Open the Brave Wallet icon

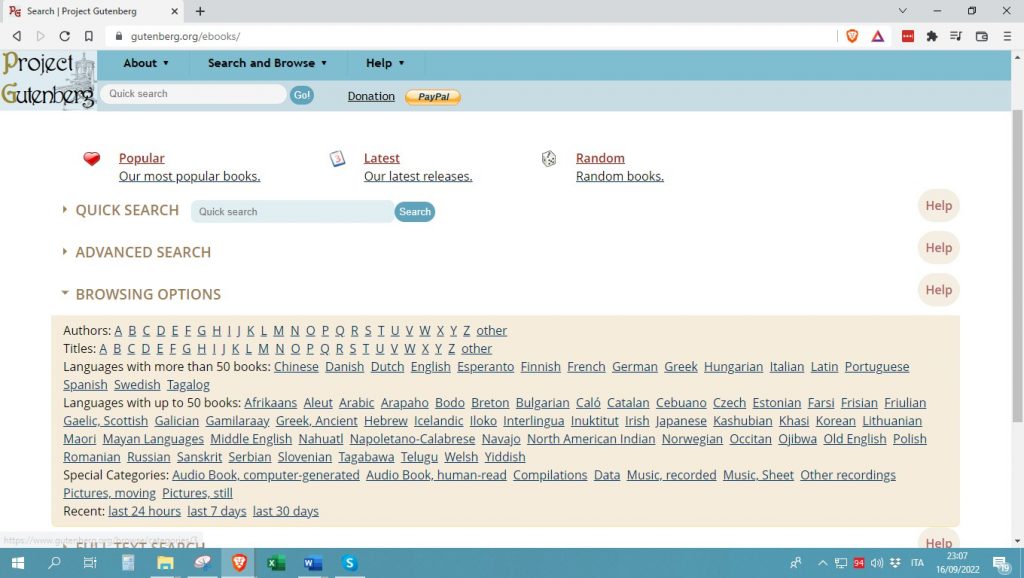coord(981,36)
